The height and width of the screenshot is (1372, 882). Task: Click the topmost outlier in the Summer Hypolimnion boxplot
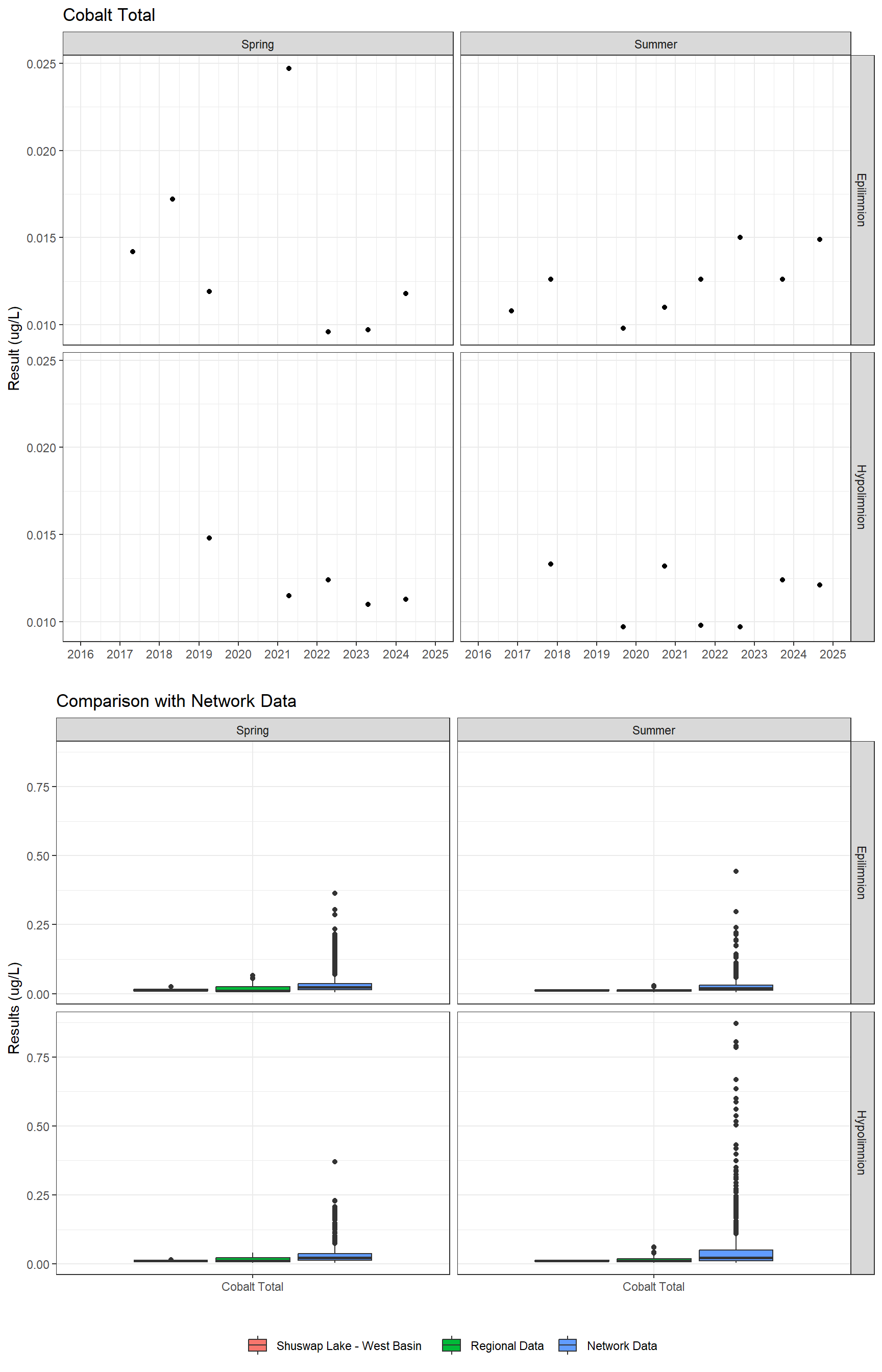[736, 1023]
